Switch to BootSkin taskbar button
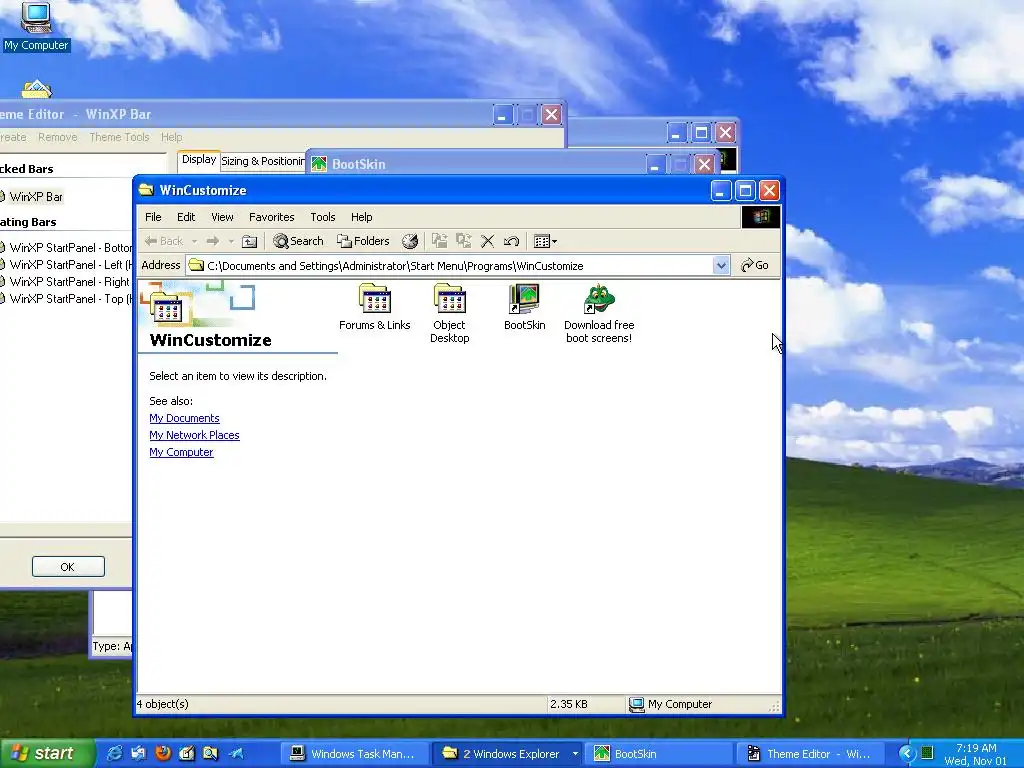The image size is (1024, 768). 658,754
